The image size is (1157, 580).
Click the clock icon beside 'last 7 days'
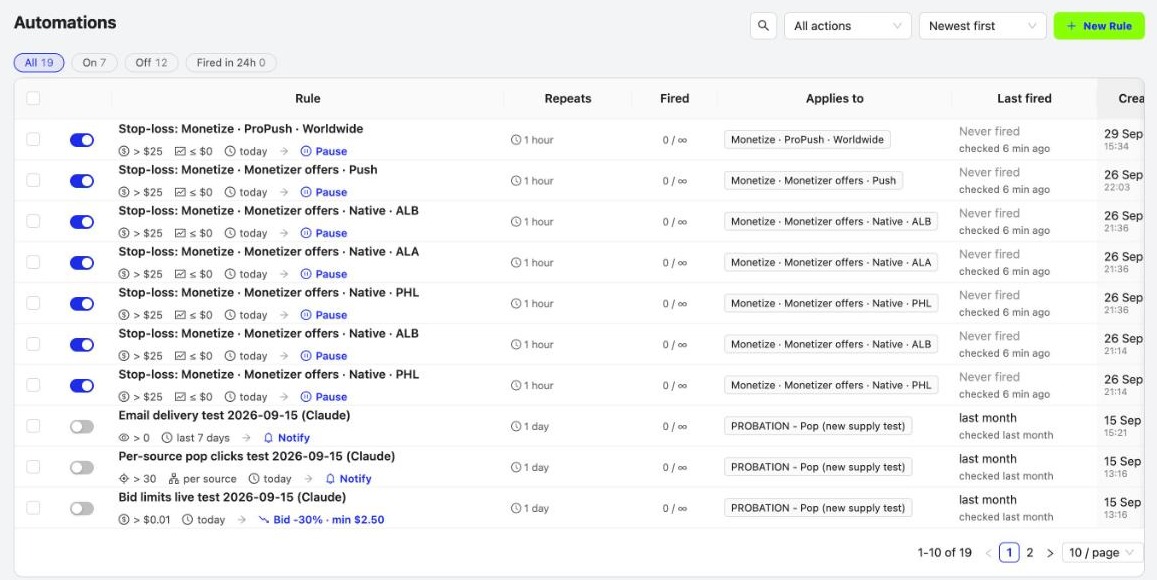(x=167, y=438)
